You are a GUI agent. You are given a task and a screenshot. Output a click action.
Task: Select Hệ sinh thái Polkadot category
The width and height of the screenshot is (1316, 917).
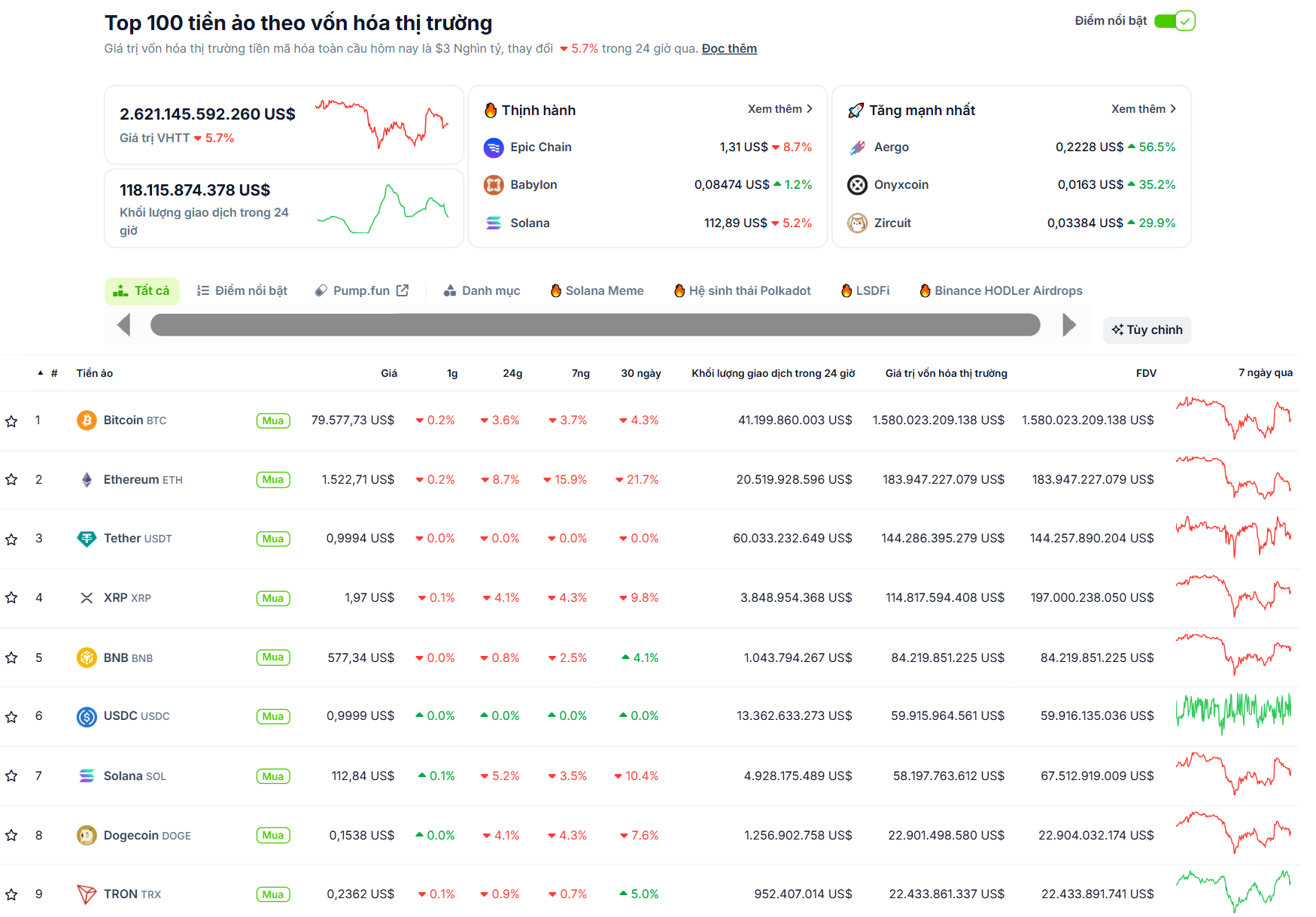[743, 291]
